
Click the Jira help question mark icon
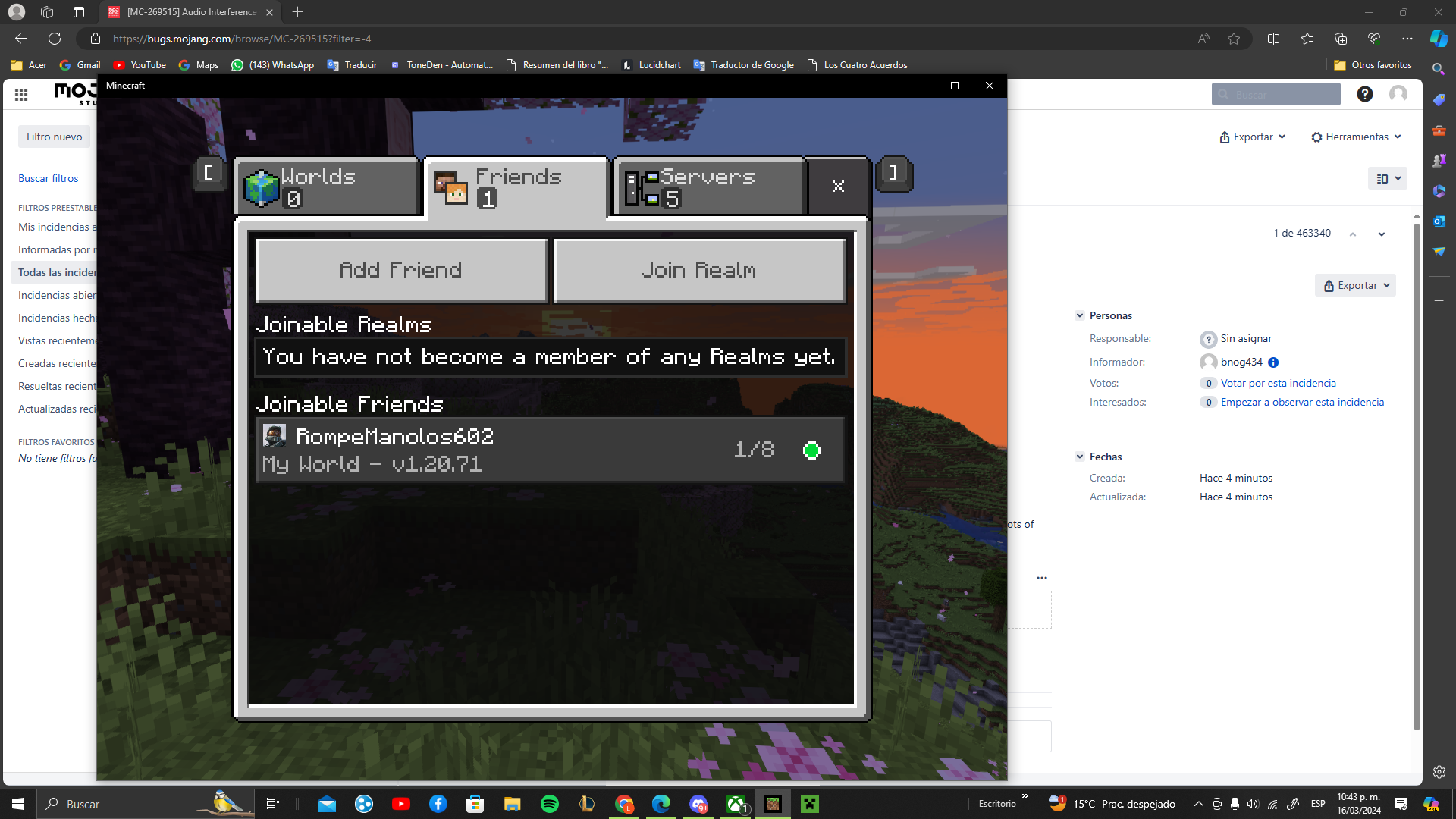point(1364,94)
